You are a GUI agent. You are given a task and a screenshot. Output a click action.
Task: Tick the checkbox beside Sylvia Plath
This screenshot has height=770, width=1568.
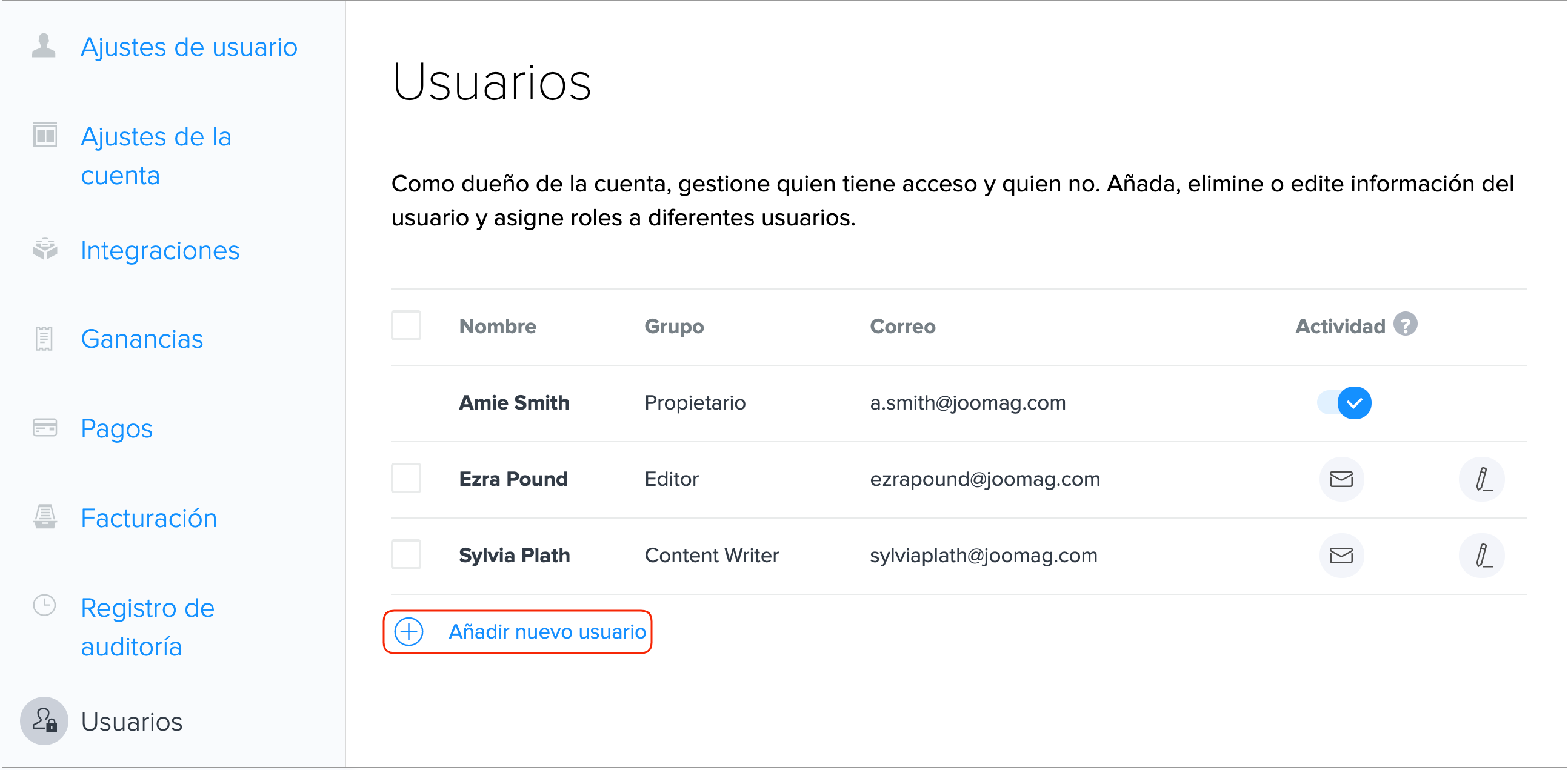click(406, 555)
